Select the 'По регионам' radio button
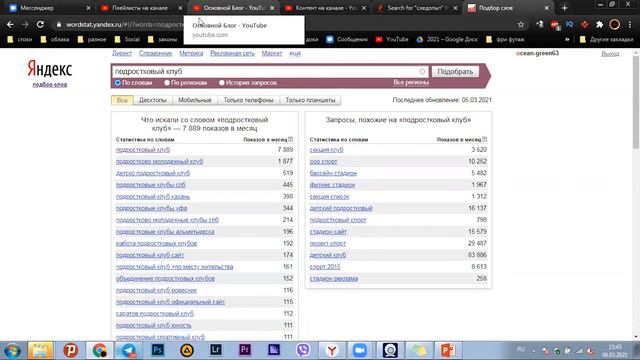Image resolution: width=640 pixels, height=360 pixels. (x=167, y=83)
